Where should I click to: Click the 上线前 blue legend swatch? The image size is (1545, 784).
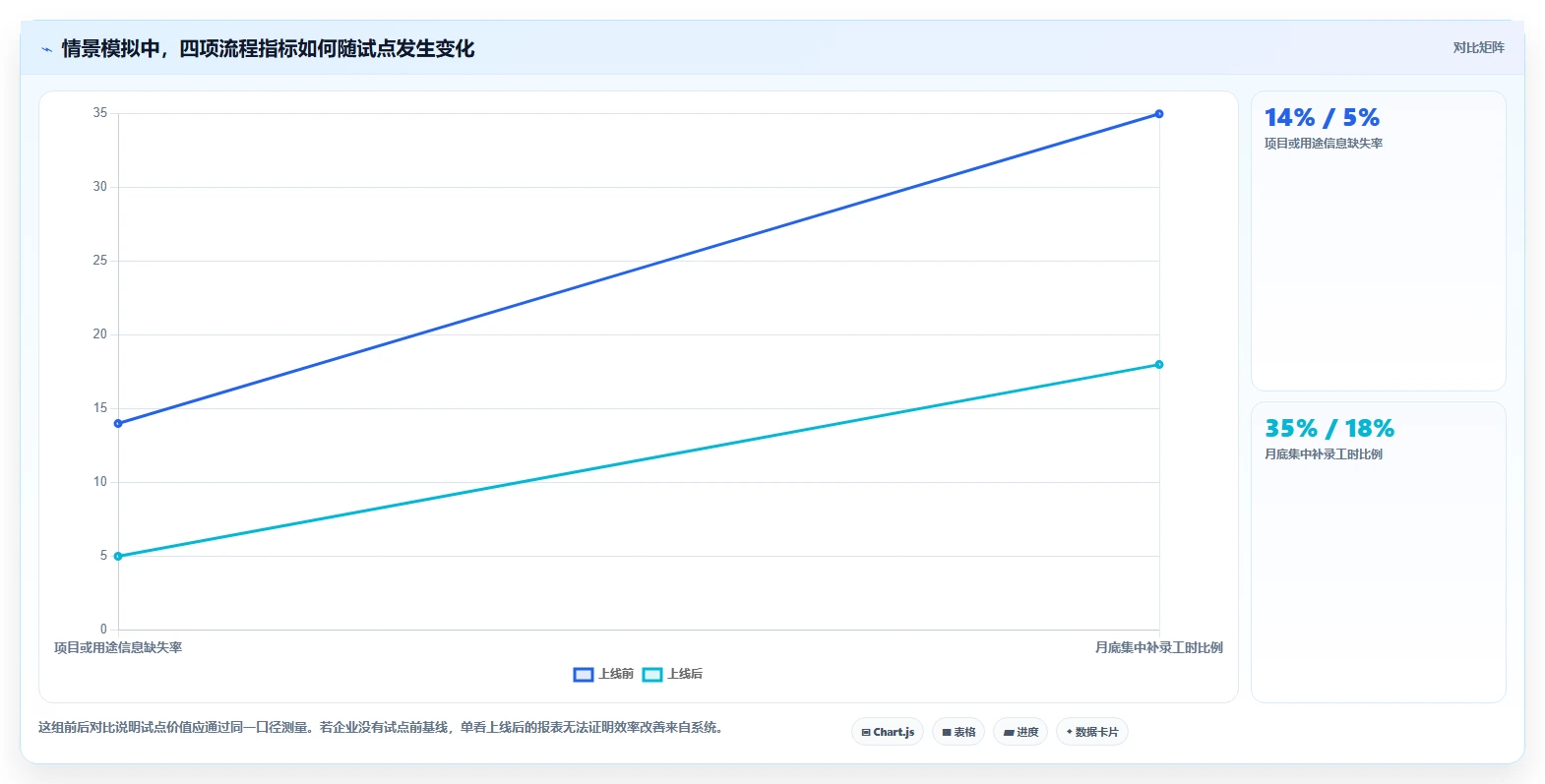click(x=584, y=674)
